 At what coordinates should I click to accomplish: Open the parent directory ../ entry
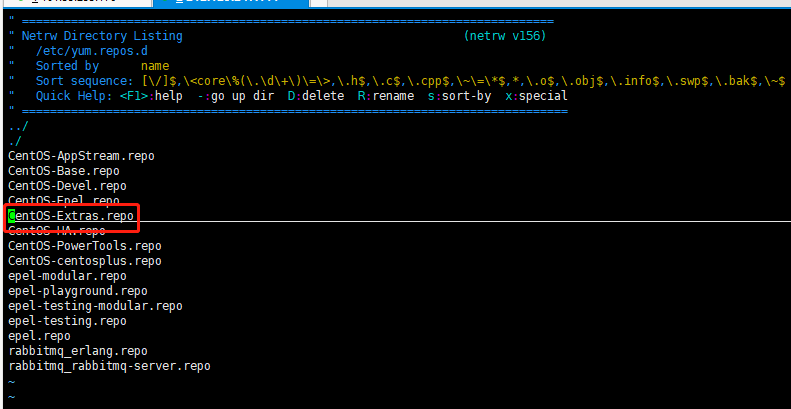coord(19,127)
